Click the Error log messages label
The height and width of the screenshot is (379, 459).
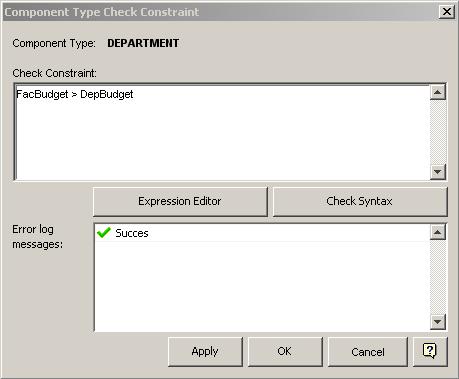click(37, 237)
